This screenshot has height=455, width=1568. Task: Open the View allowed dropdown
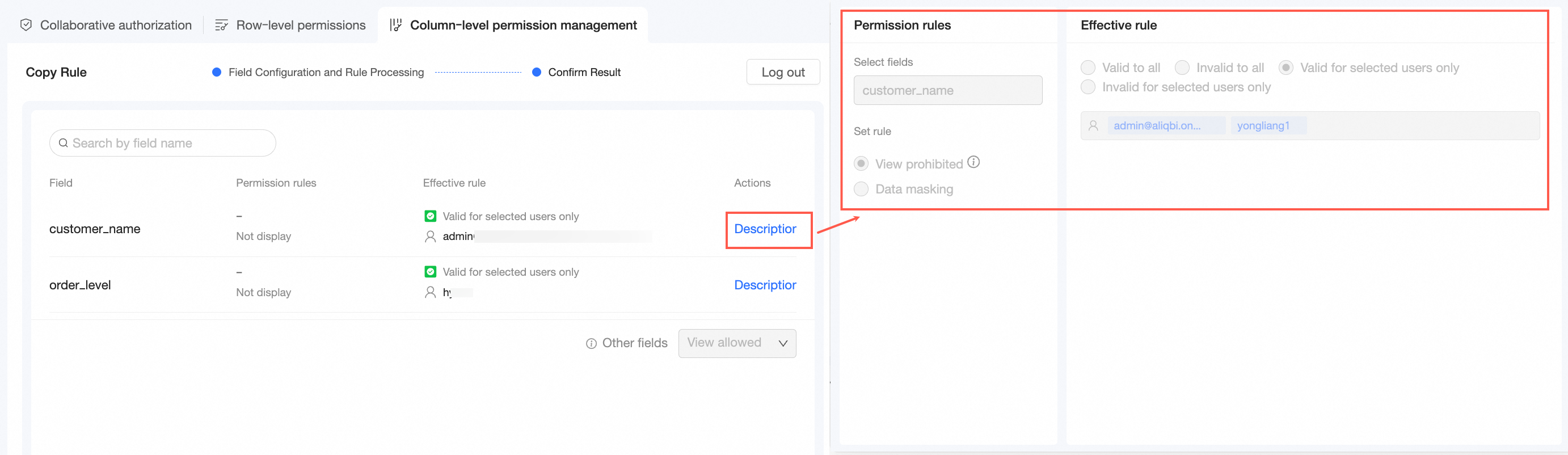(x=736, y=343)
